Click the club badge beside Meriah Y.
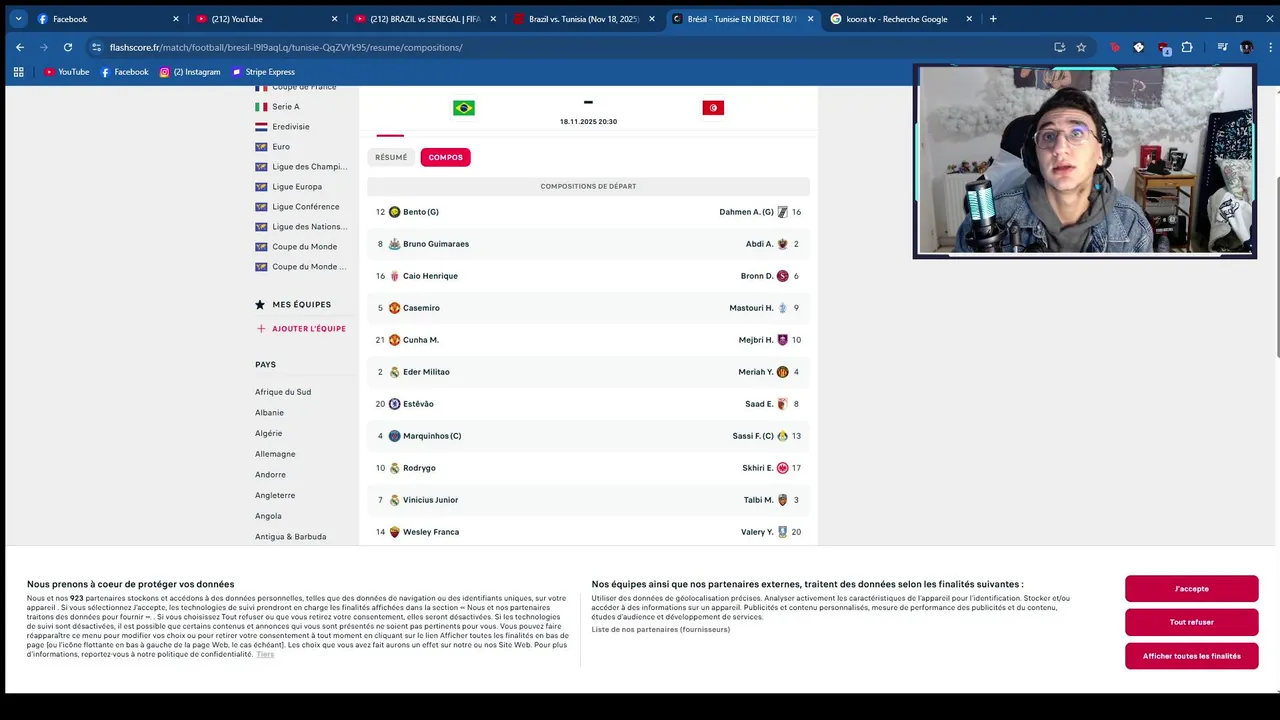This screenshot has height=720, width=1280. 783,372
